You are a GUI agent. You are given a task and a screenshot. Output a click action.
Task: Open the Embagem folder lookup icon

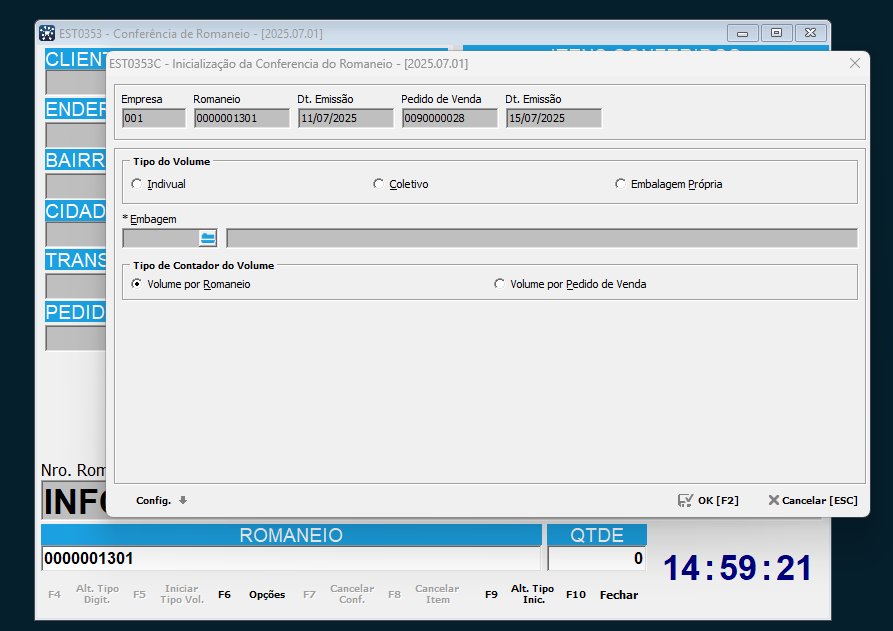coord(208,238)
